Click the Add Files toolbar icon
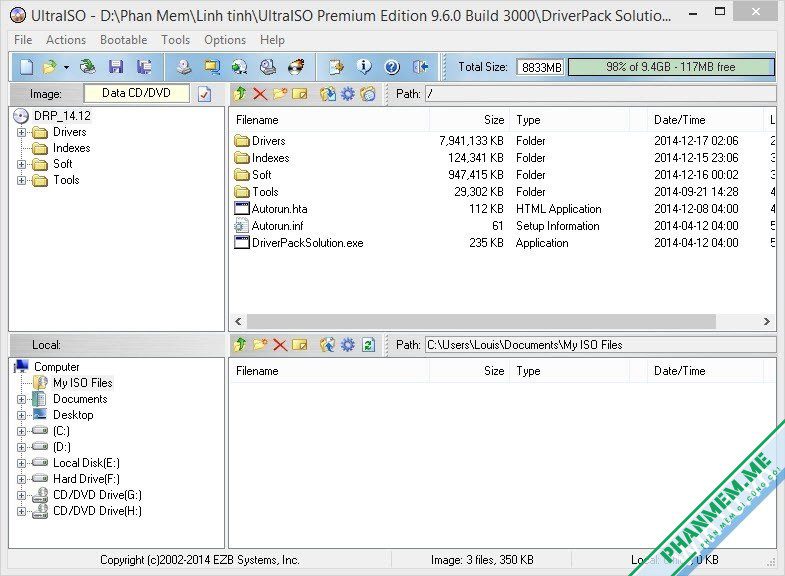Screen dimensions: 785x576 click(336, 67)
